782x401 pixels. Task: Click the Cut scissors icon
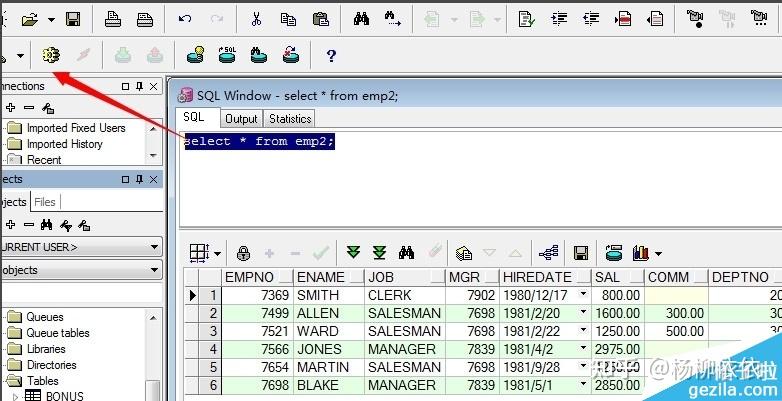[256, 19]
